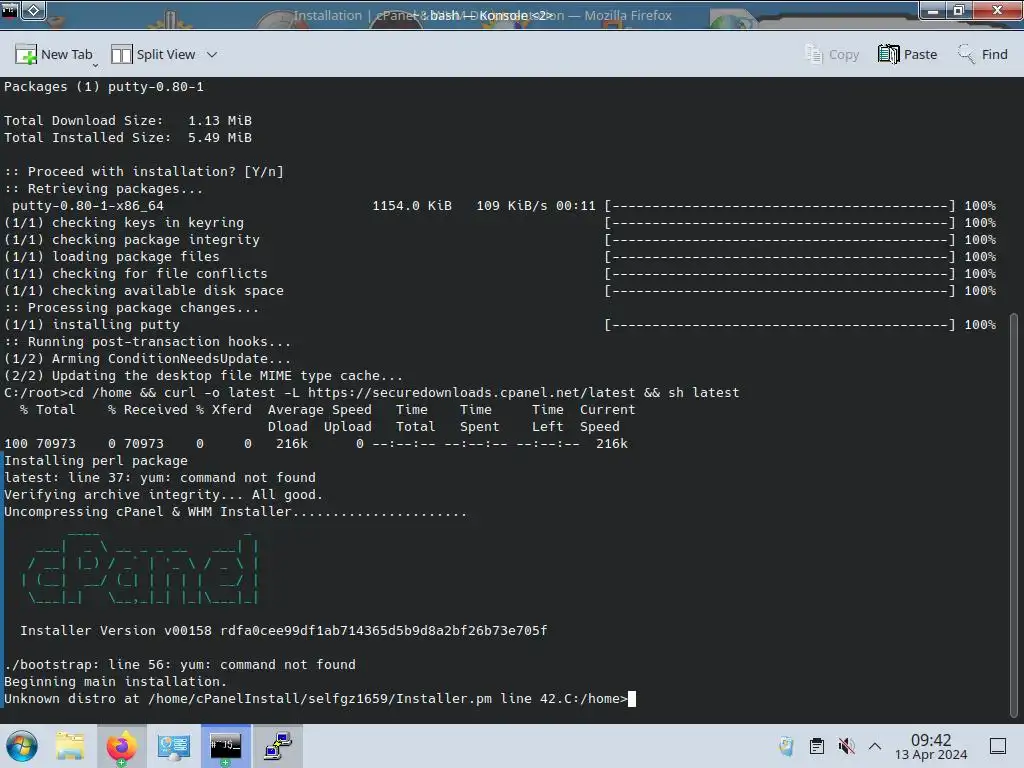Open the Find search bar
The height and width of the screenshot is (768, 1024).
tap(983, 55)
